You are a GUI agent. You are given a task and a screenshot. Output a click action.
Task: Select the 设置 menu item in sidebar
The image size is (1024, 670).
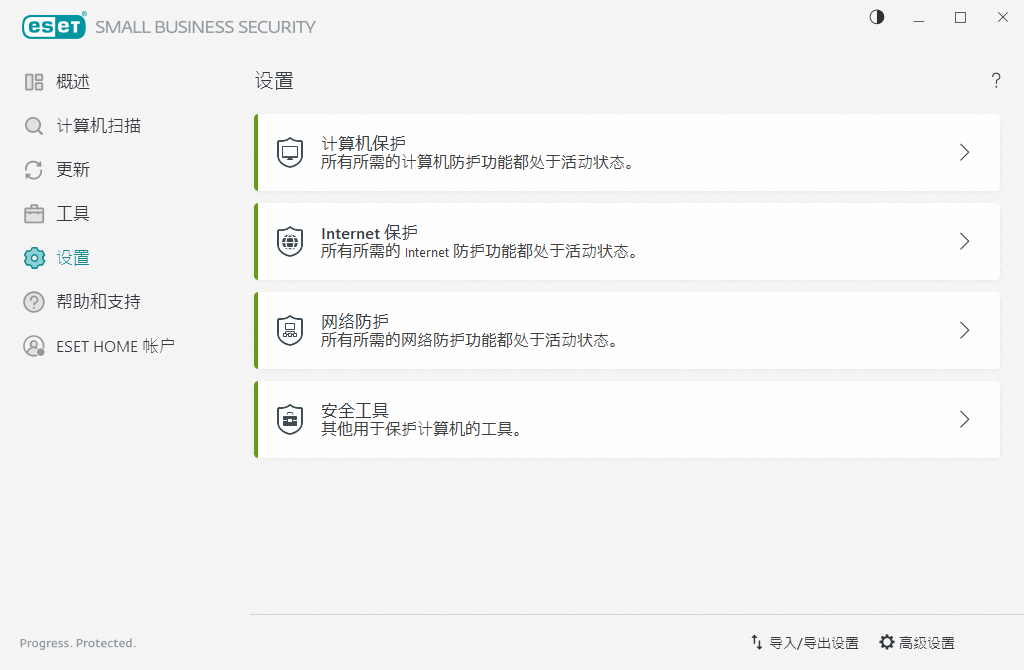[x=73, y=258]
